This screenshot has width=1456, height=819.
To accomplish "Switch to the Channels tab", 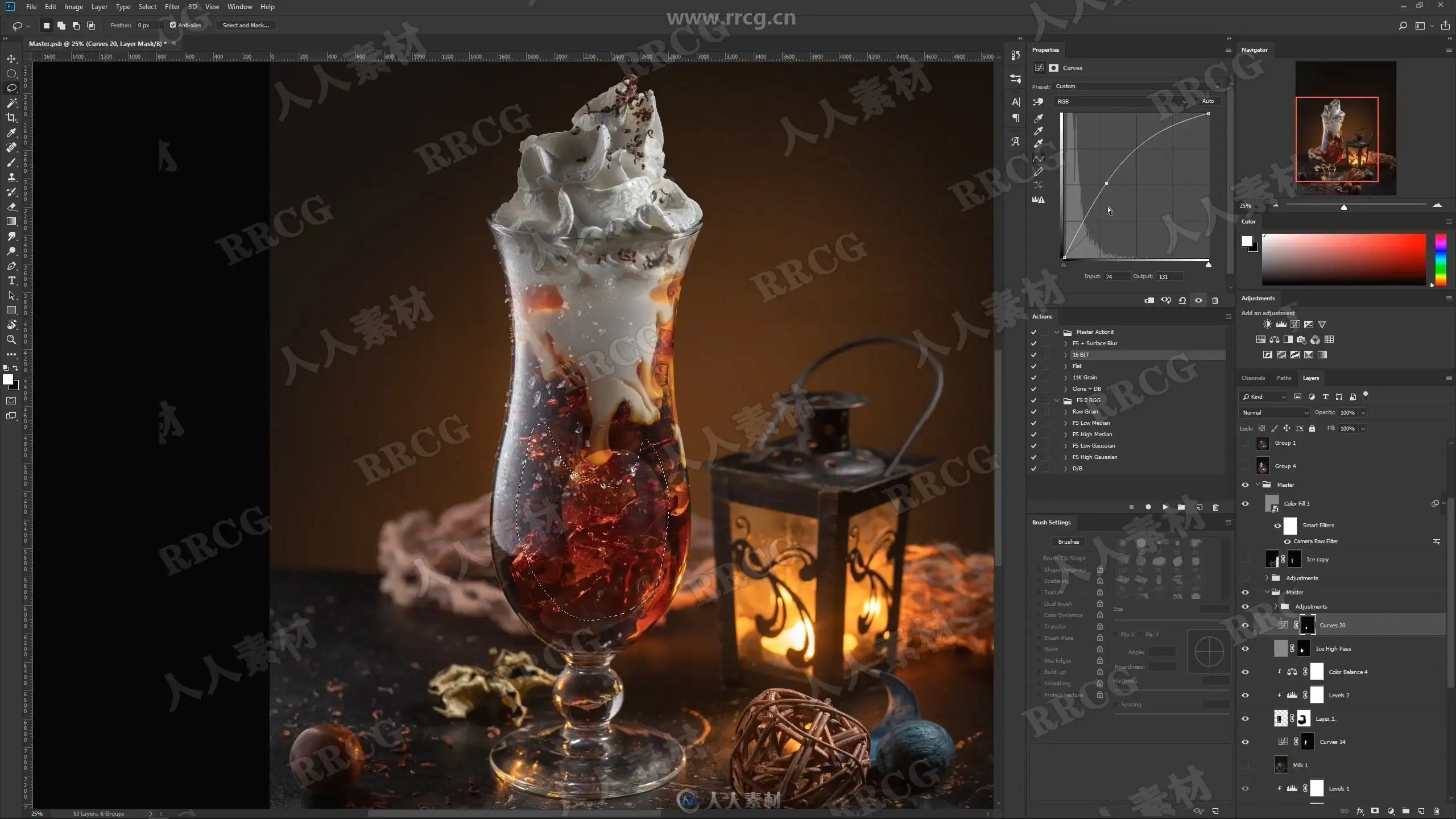I will point(1253,378).
